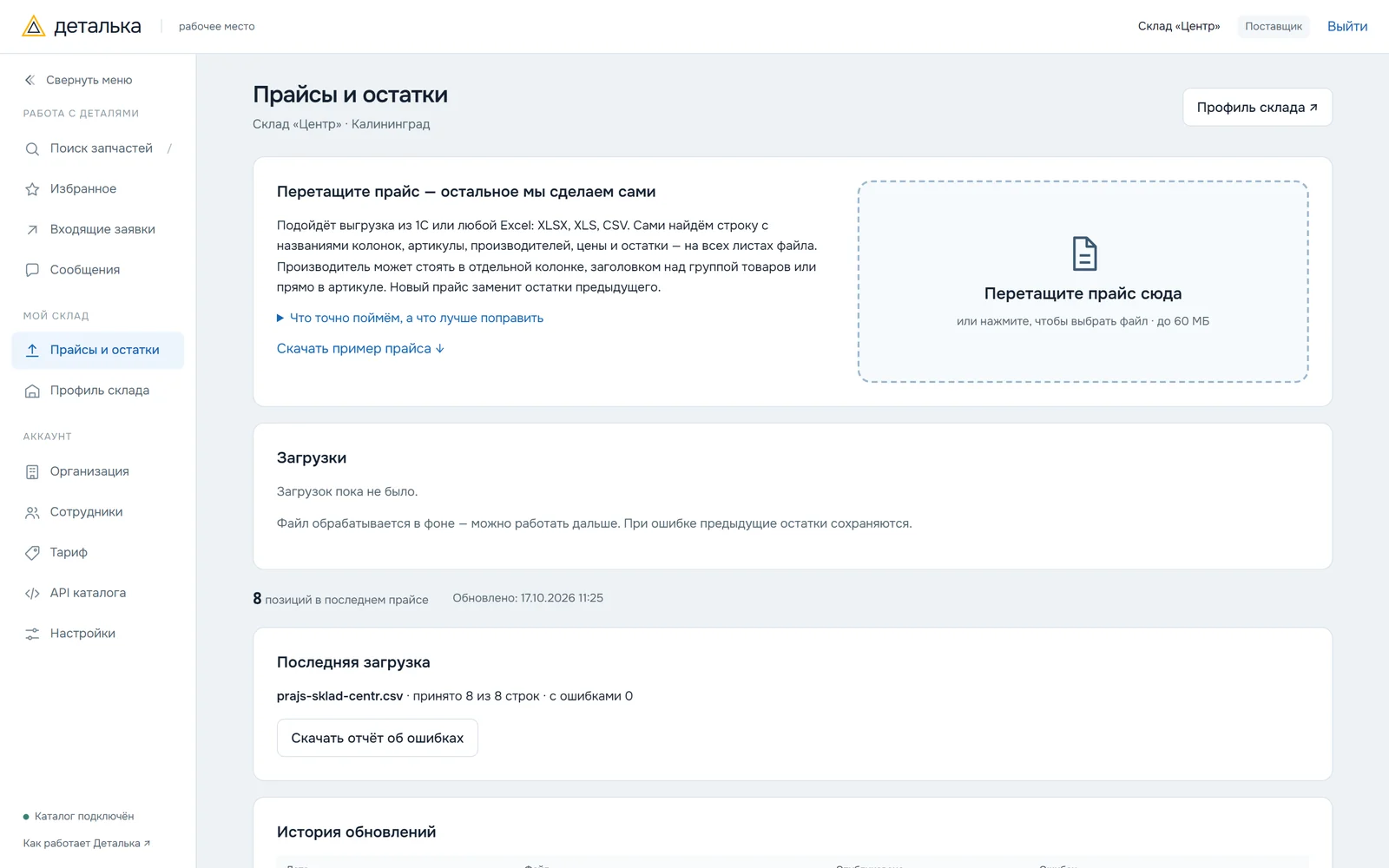Click the Поставщик role badge in the header

1274,27
